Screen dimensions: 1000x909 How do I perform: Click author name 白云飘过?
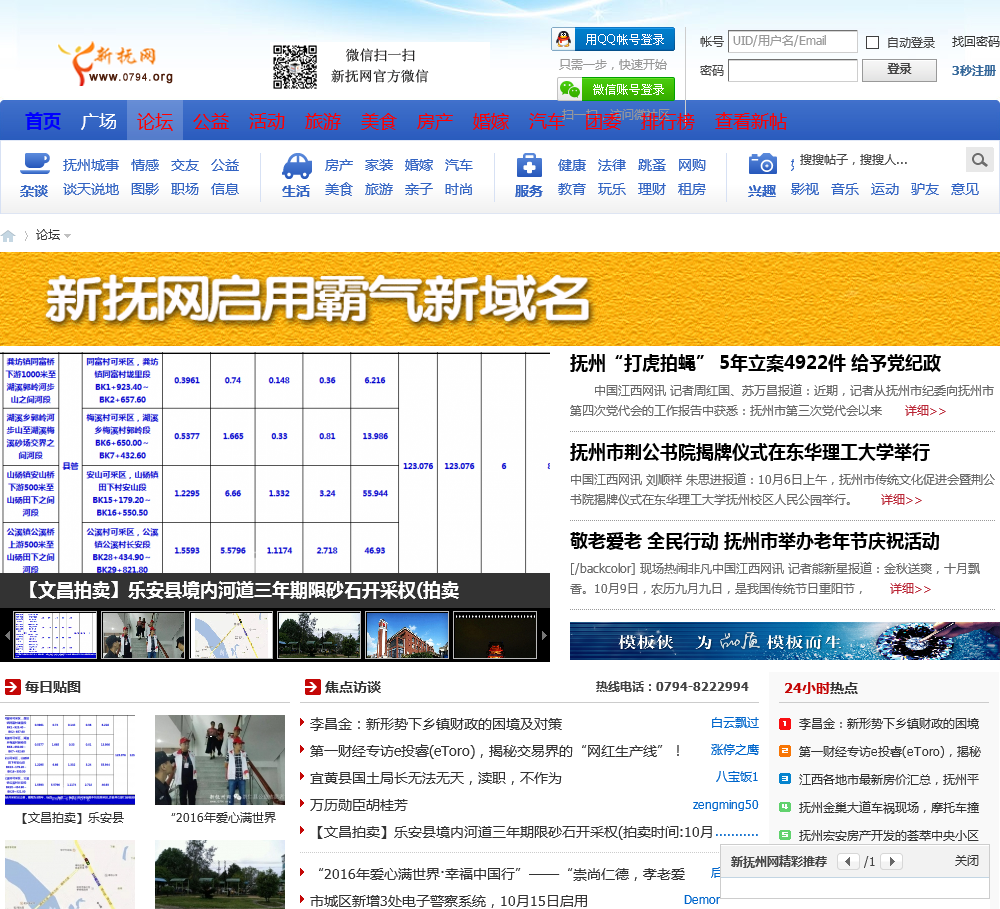(735, 723)
